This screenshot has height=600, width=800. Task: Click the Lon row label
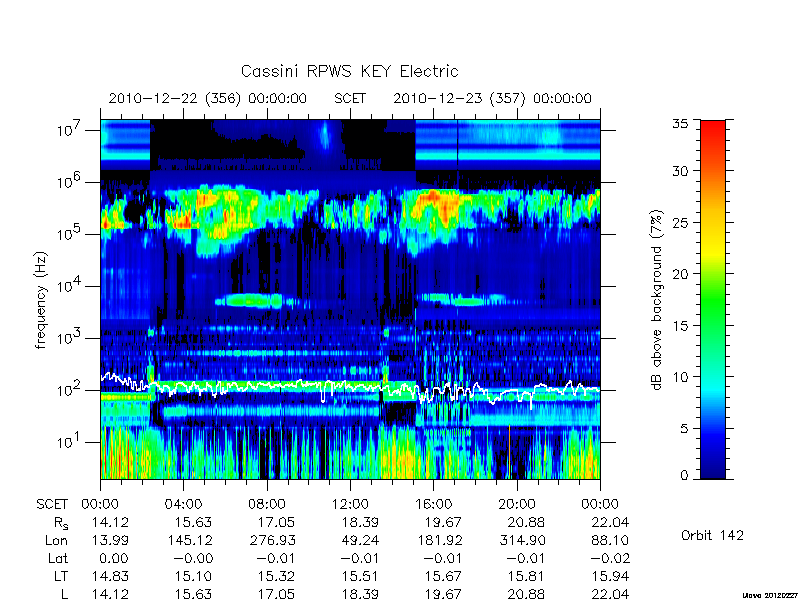point(56,540)
